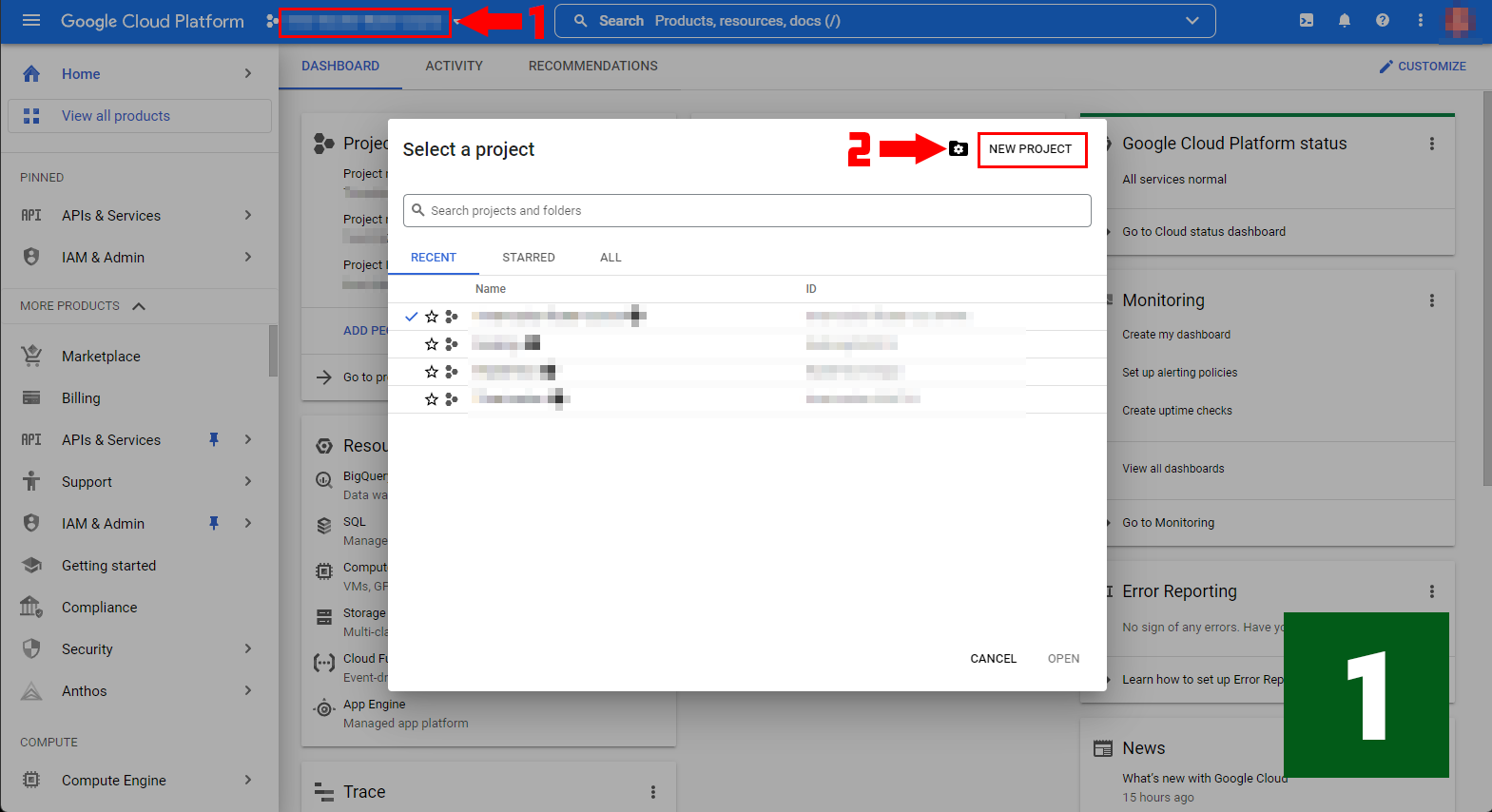
Task: Open the search bar dropdown arrow
Action: click(x=1192, y=20)
